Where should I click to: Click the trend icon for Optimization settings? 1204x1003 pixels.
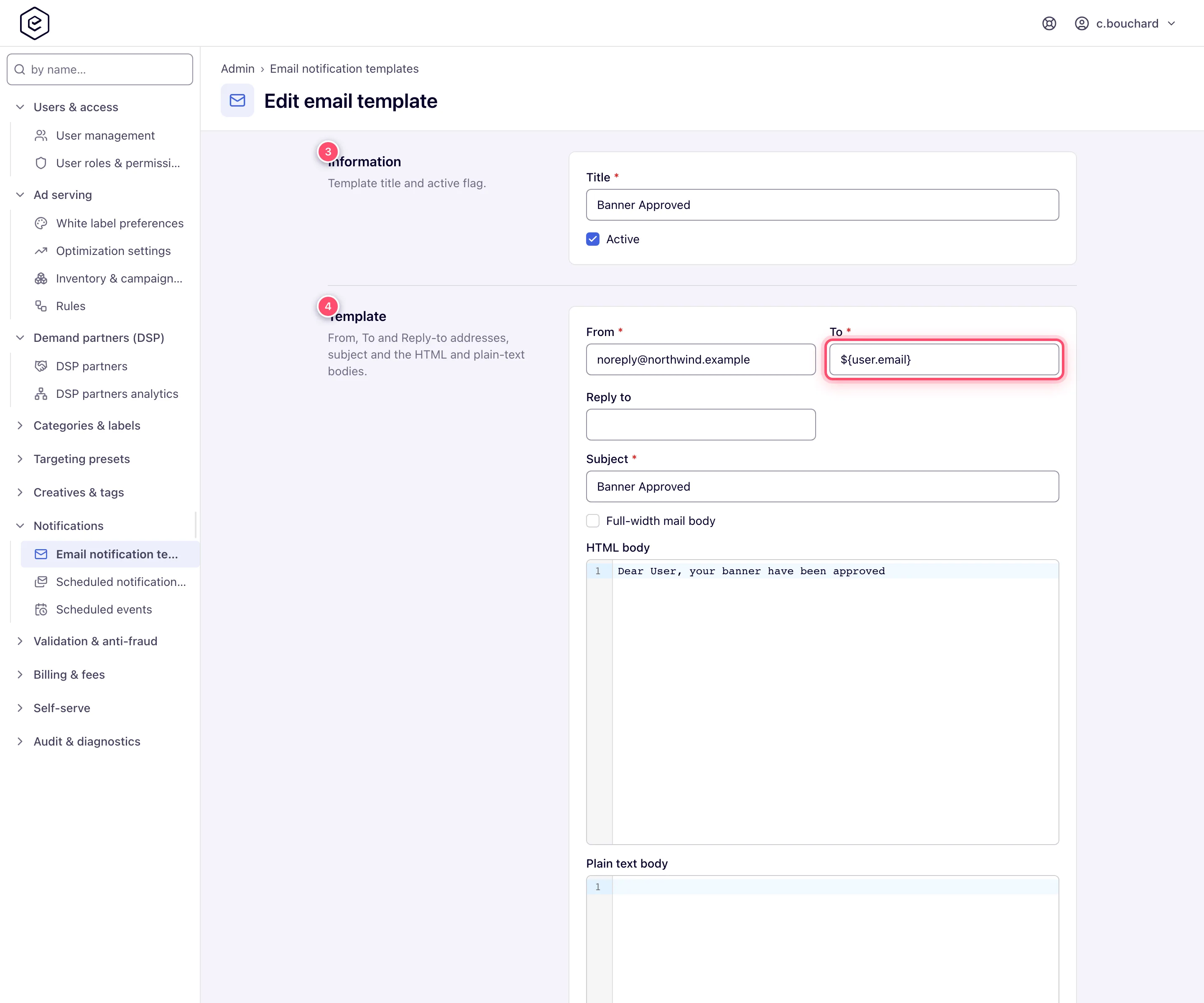(x=41, y=250)
